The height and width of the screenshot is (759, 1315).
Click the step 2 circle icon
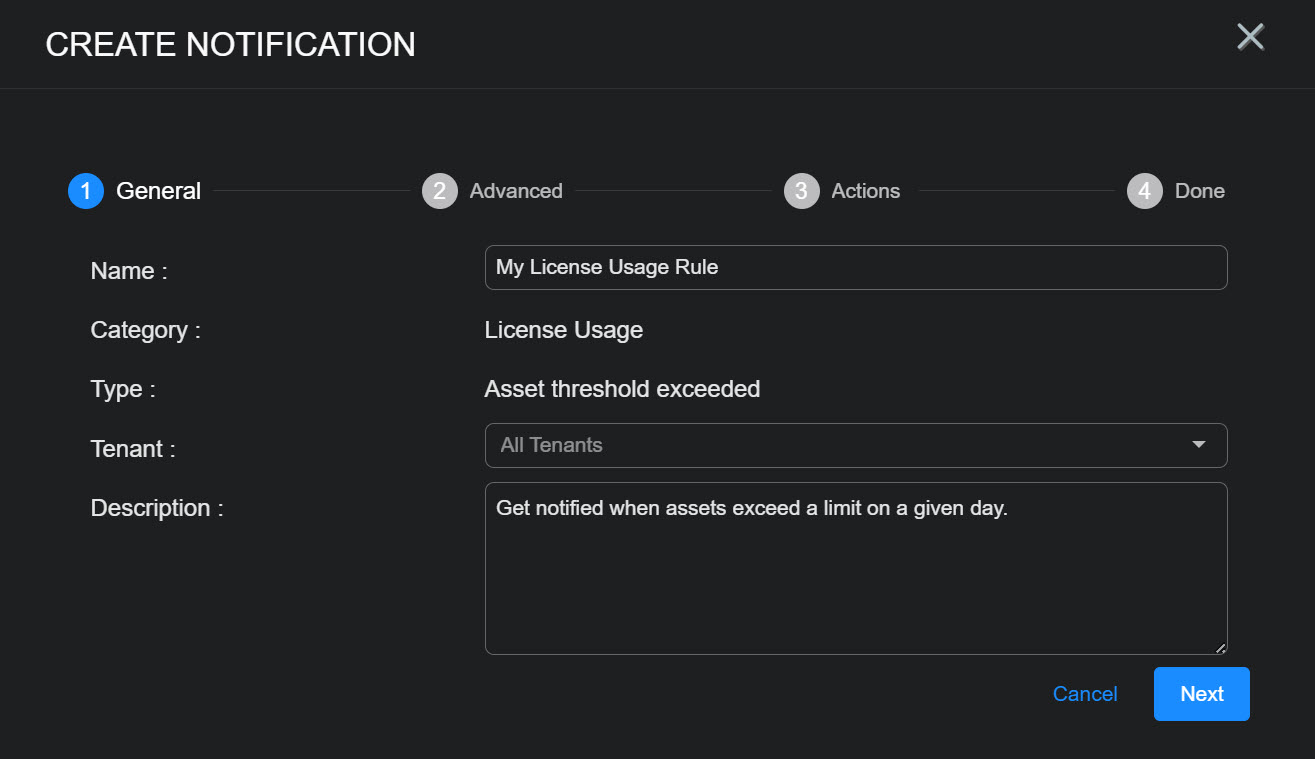[x=440, y=191]
